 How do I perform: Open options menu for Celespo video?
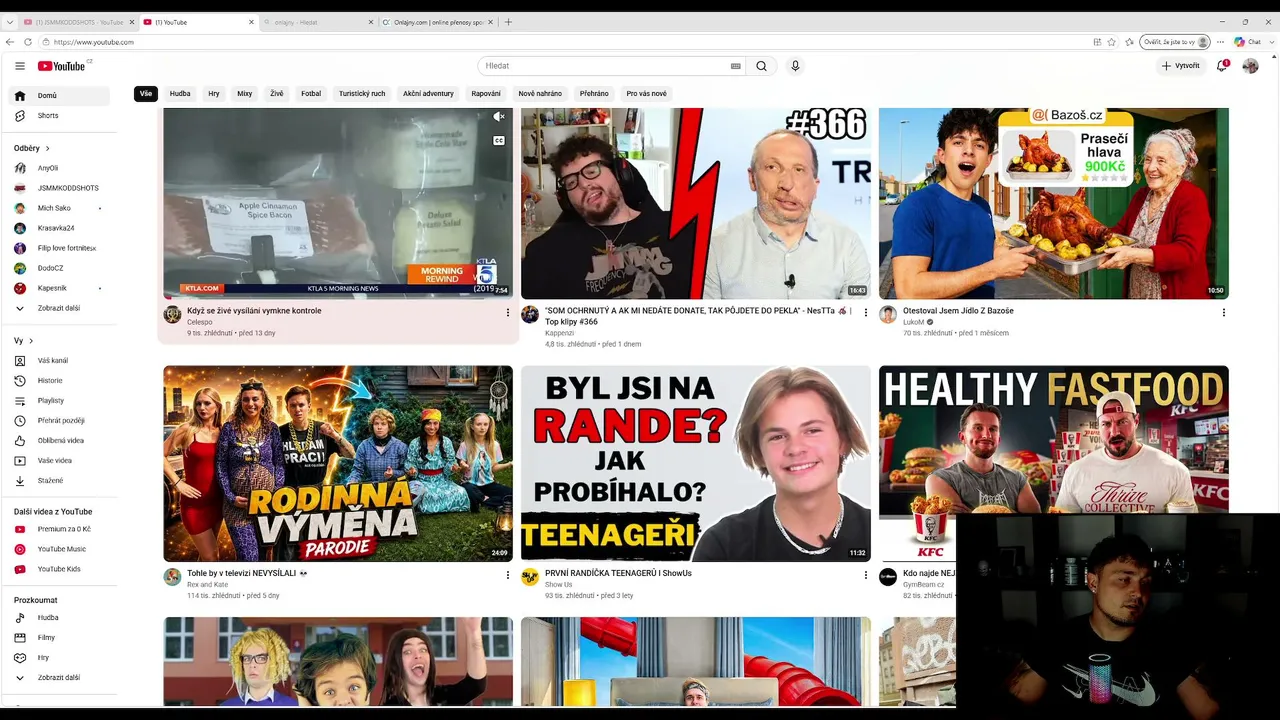point(508,313)
